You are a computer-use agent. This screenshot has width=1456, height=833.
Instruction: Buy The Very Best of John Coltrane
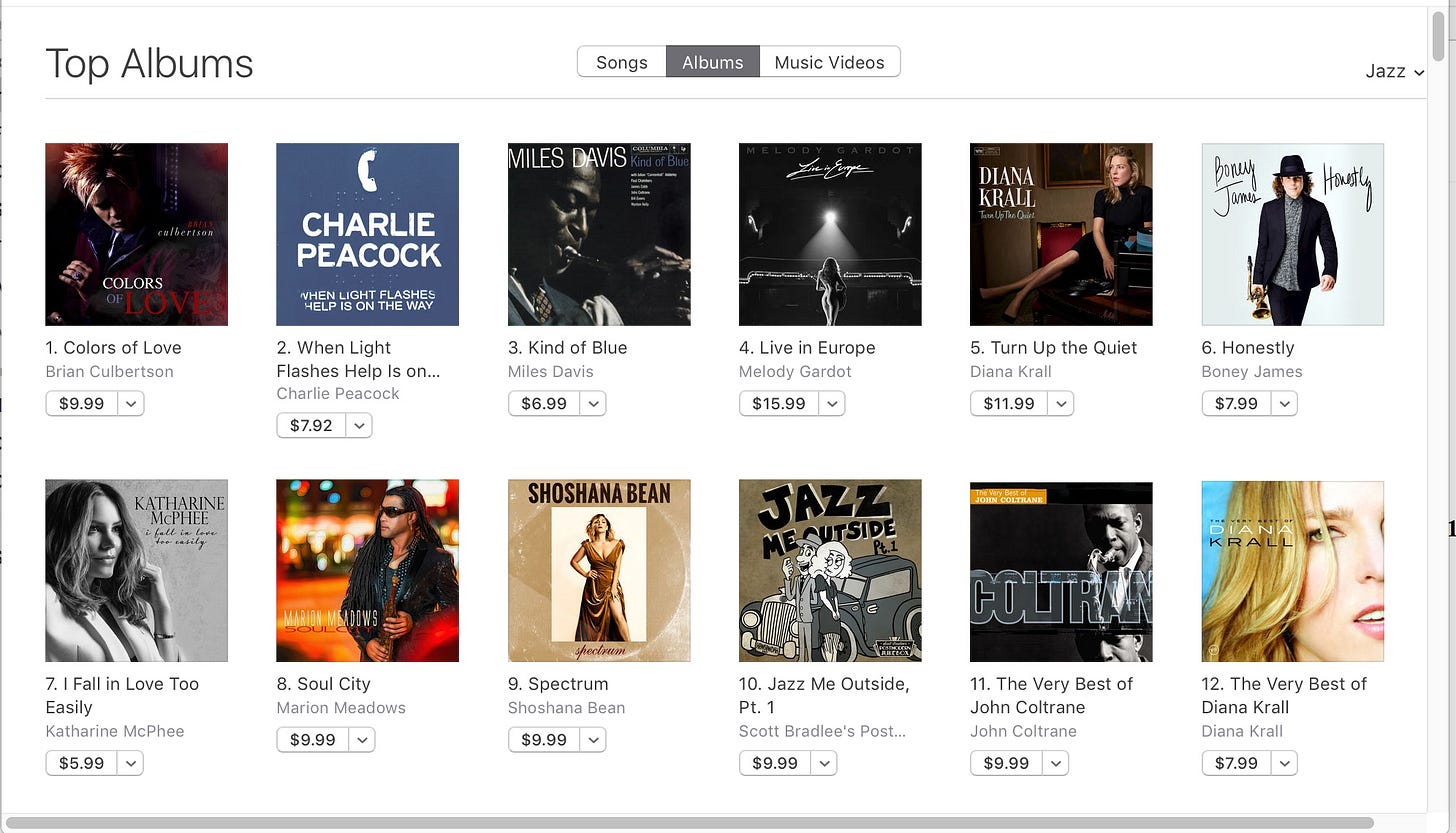(x=1006, y=763)
